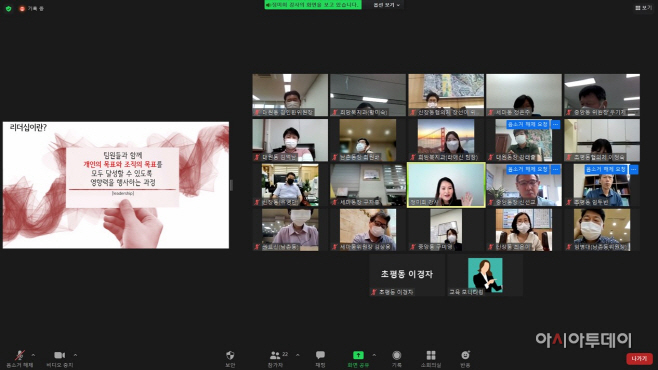Select the shared leadership slide (리더십이란?)
Screen dimensions: 658x370
point(116,185)
